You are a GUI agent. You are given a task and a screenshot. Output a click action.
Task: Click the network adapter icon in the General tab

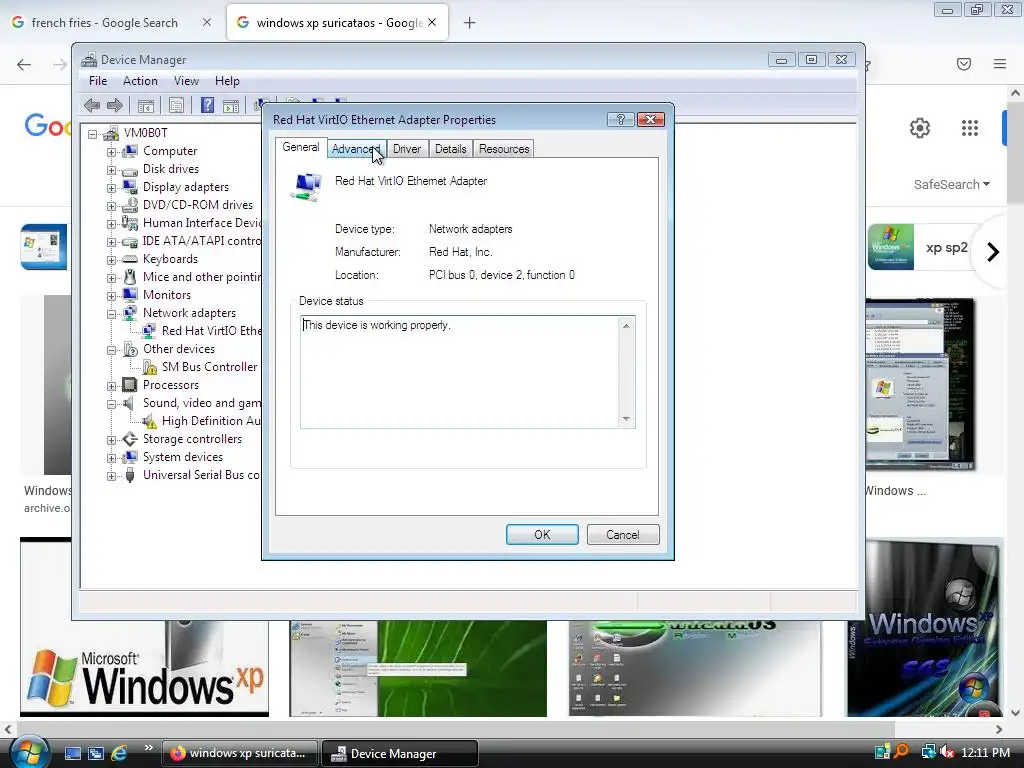(308, 186)
